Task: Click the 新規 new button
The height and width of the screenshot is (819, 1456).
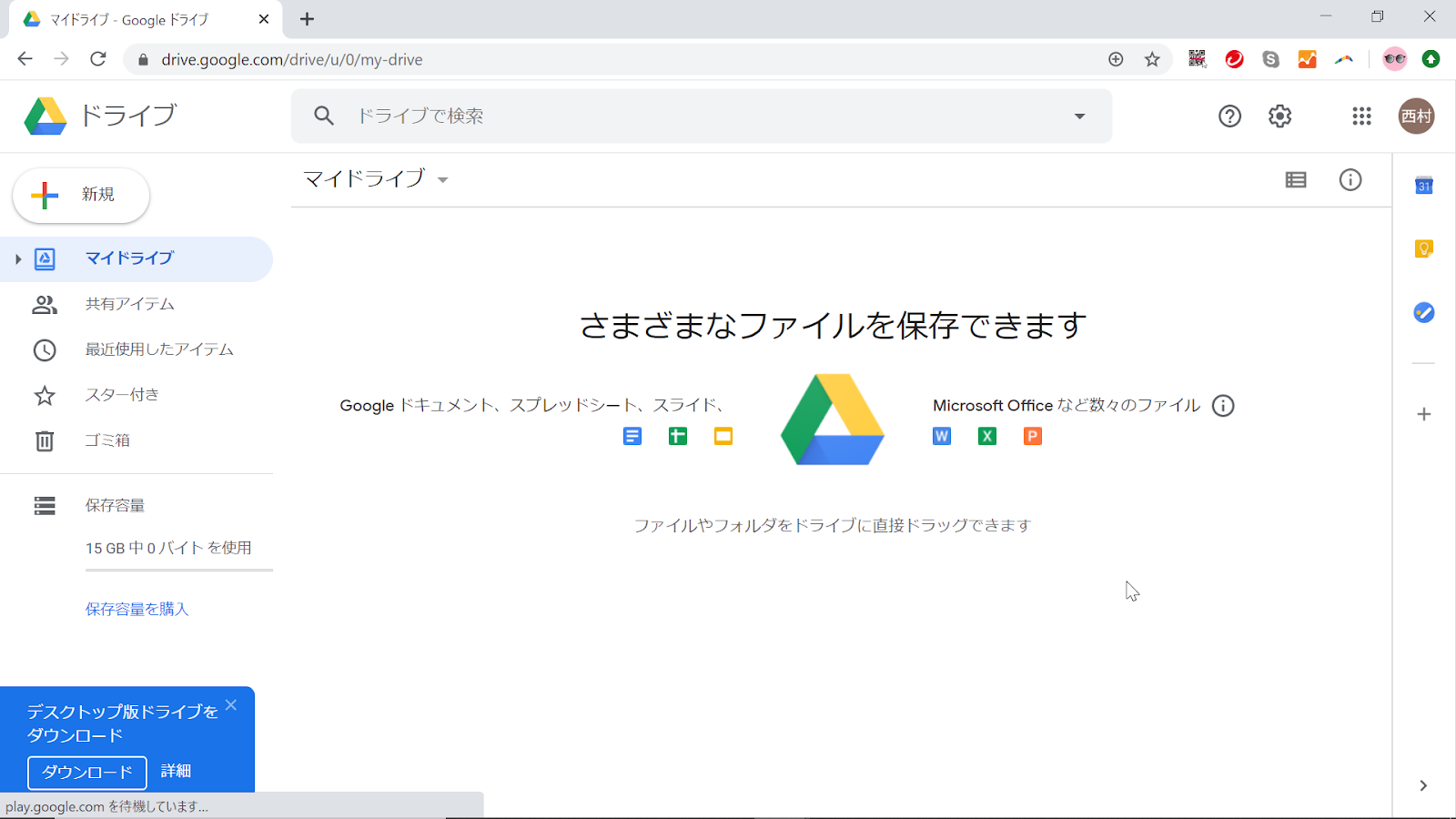Action: [x=81, y=195]
